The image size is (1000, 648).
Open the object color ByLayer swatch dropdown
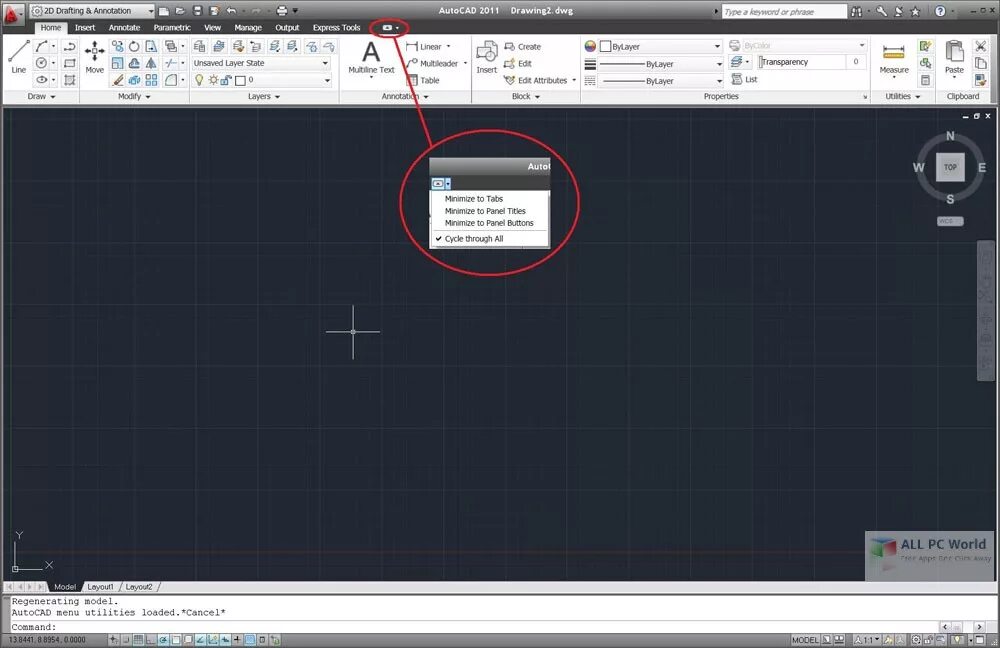661,47
